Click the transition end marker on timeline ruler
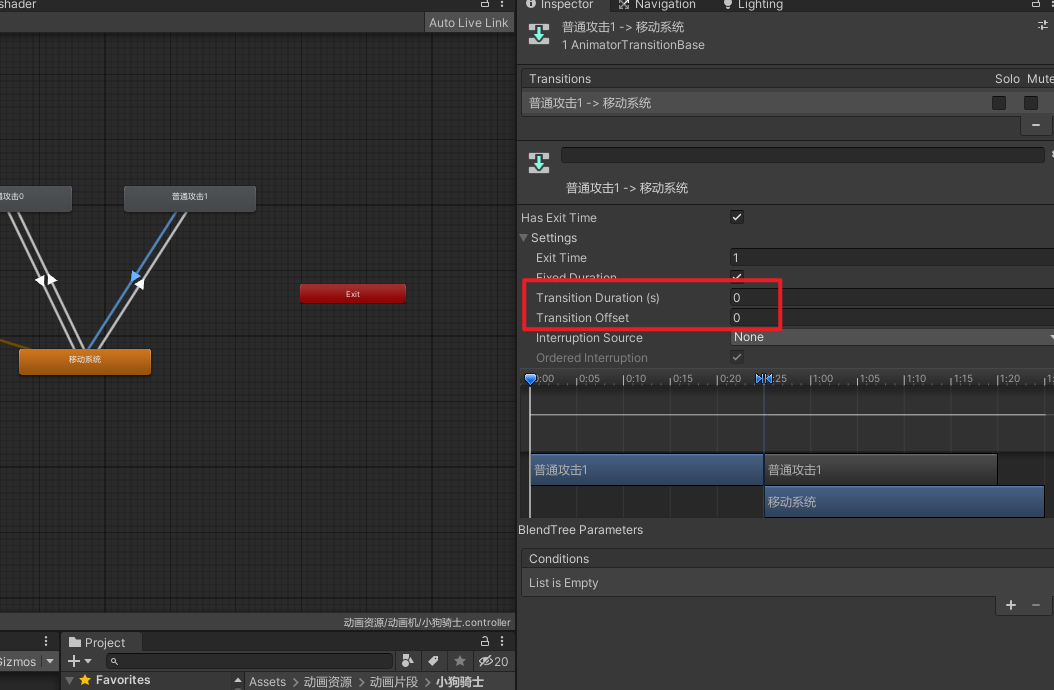Image resolution: width=1054 pixels, height=690 pixels. tap(768, 379)
